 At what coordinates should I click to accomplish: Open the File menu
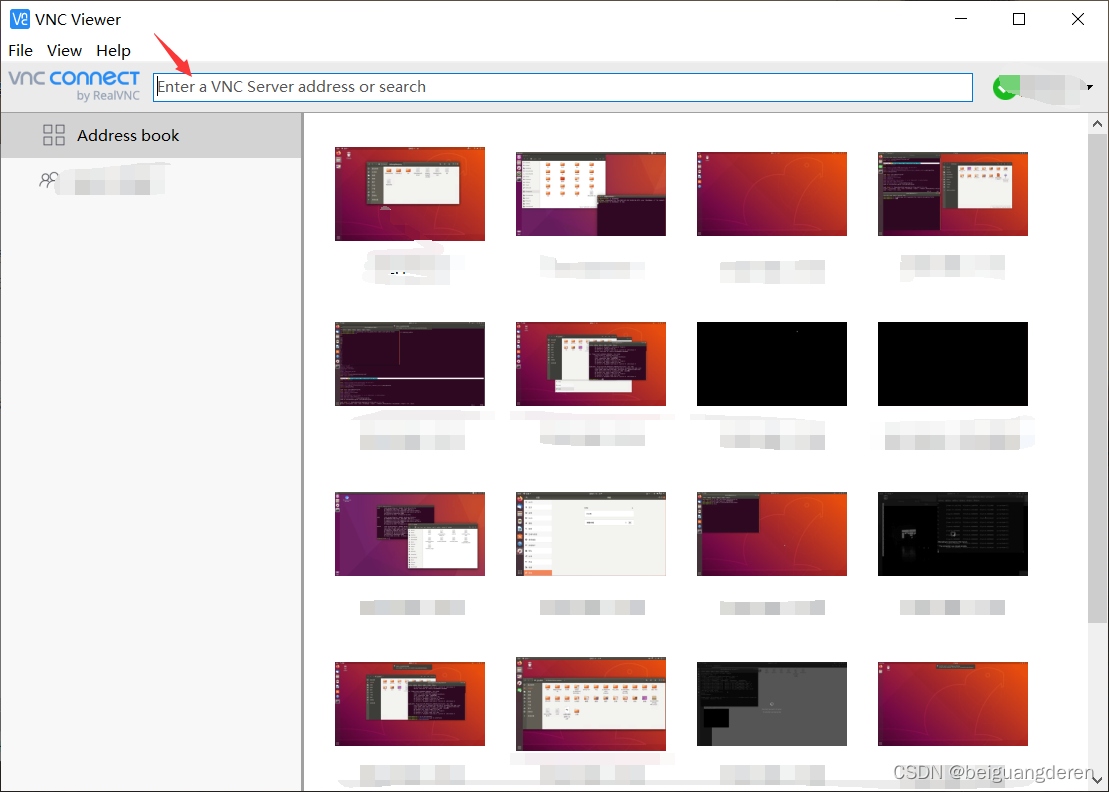point(21,51)
